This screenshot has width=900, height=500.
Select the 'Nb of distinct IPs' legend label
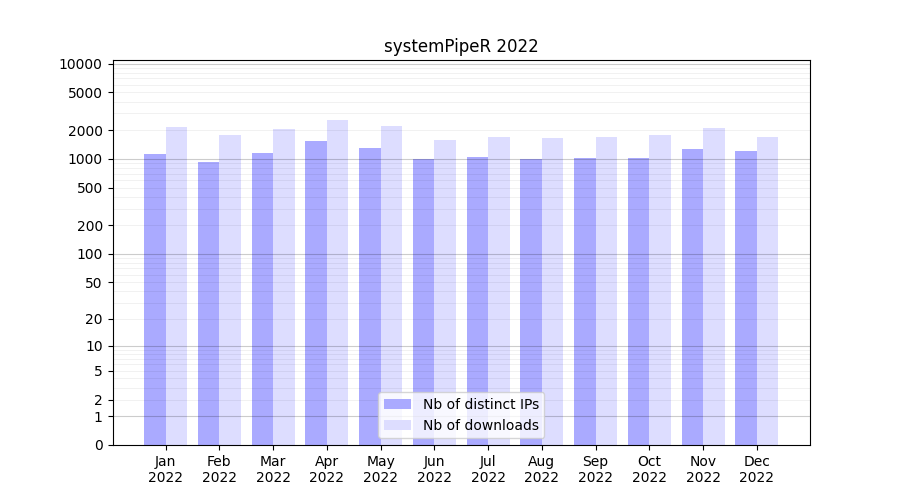pos(480,404)
